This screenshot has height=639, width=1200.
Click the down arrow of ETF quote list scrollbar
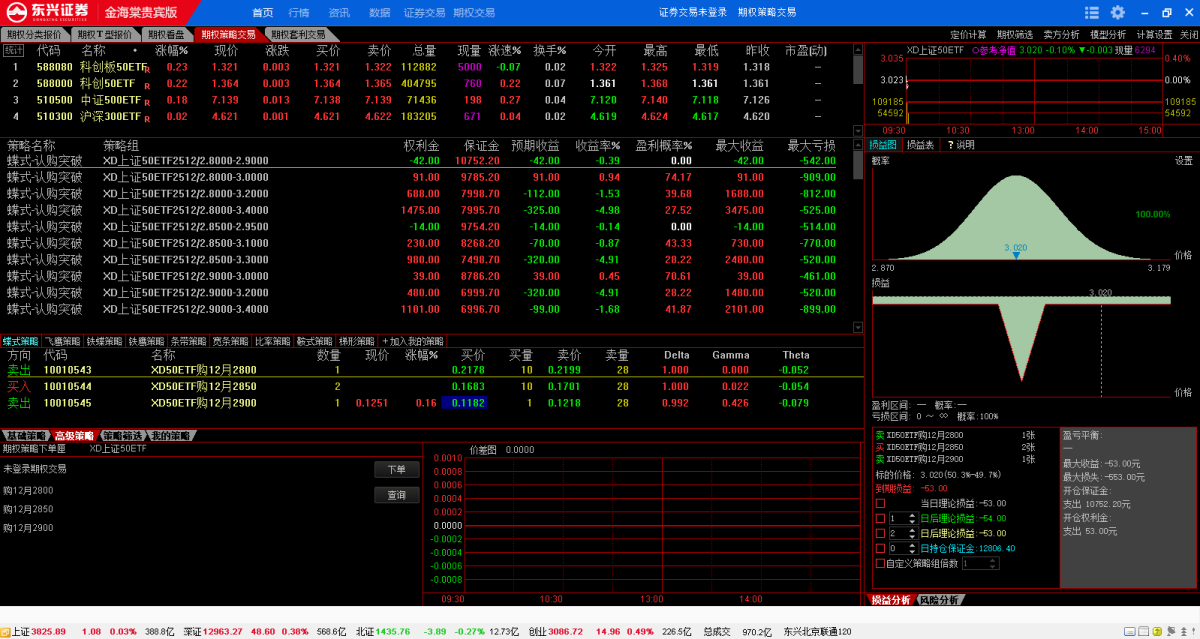coord(857,130)
